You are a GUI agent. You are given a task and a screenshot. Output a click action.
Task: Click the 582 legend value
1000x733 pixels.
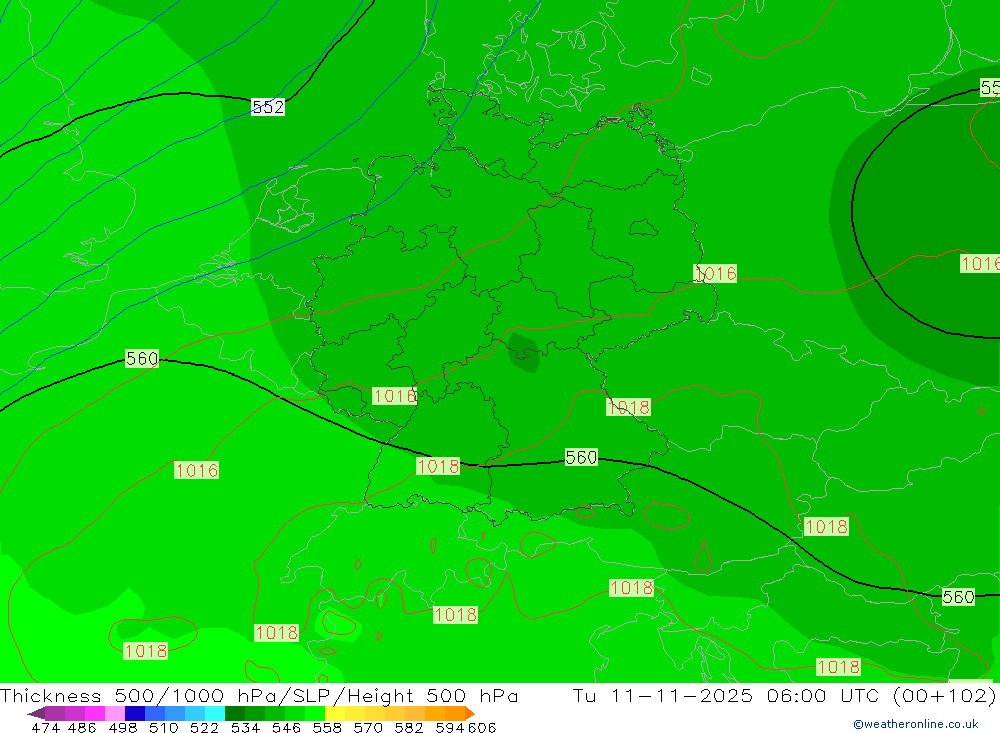[409, 727]
